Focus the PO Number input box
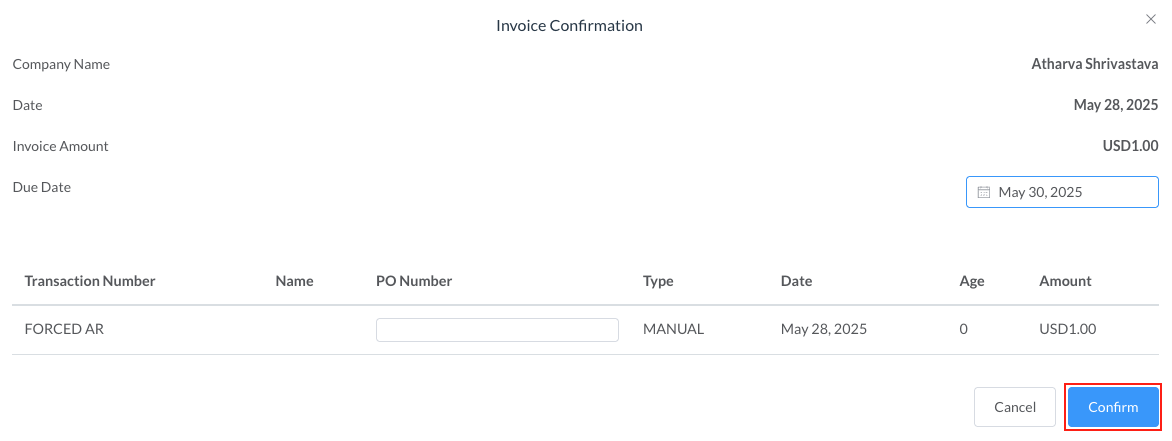 pyautogui.click(x=497, y=330)
